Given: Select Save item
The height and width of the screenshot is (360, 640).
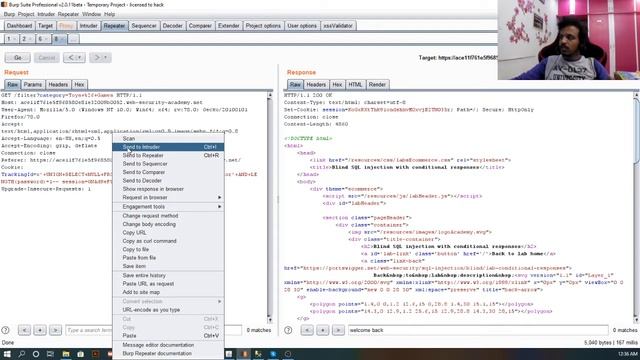Looking at the screenshot, I should [x=168, y=266].
